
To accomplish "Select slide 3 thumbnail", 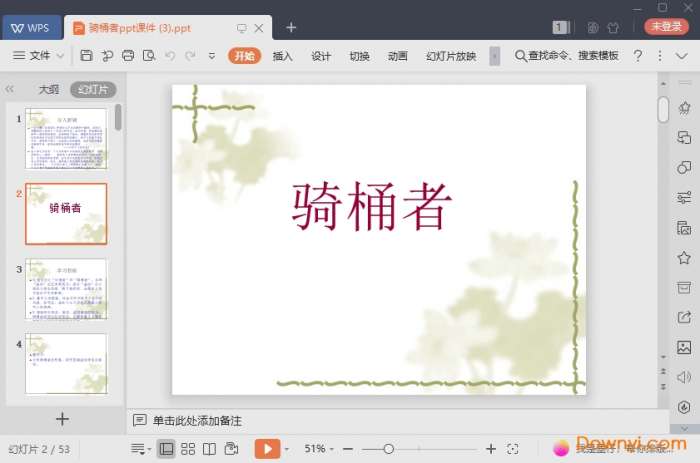I will point(66,289).
